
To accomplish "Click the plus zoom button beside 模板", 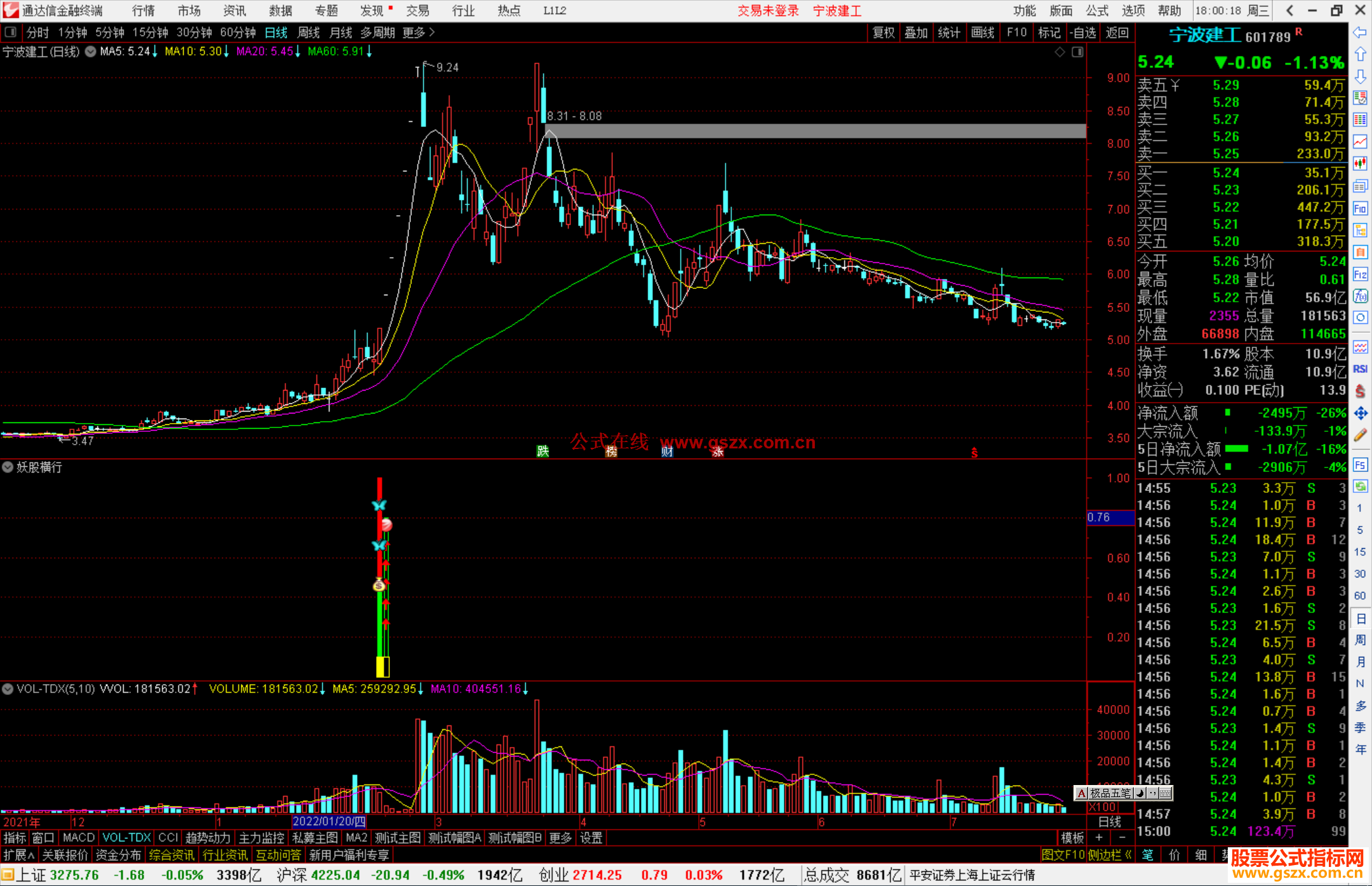I will (x=1099, y=838).
